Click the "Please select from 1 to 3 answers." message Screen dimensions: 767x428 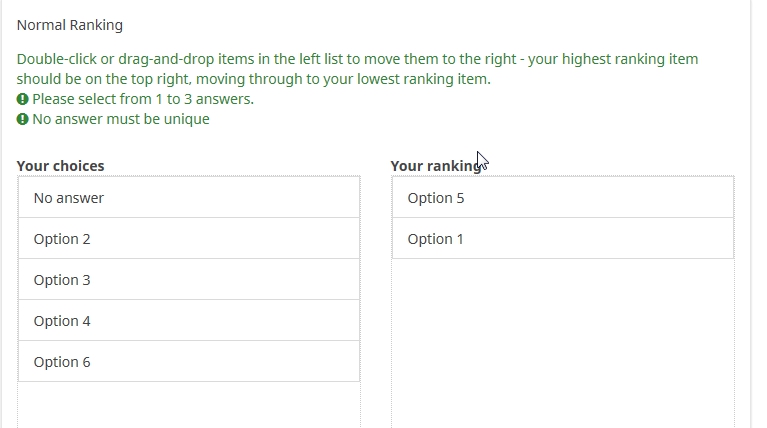pyautogui.click(x=143, y=99)
